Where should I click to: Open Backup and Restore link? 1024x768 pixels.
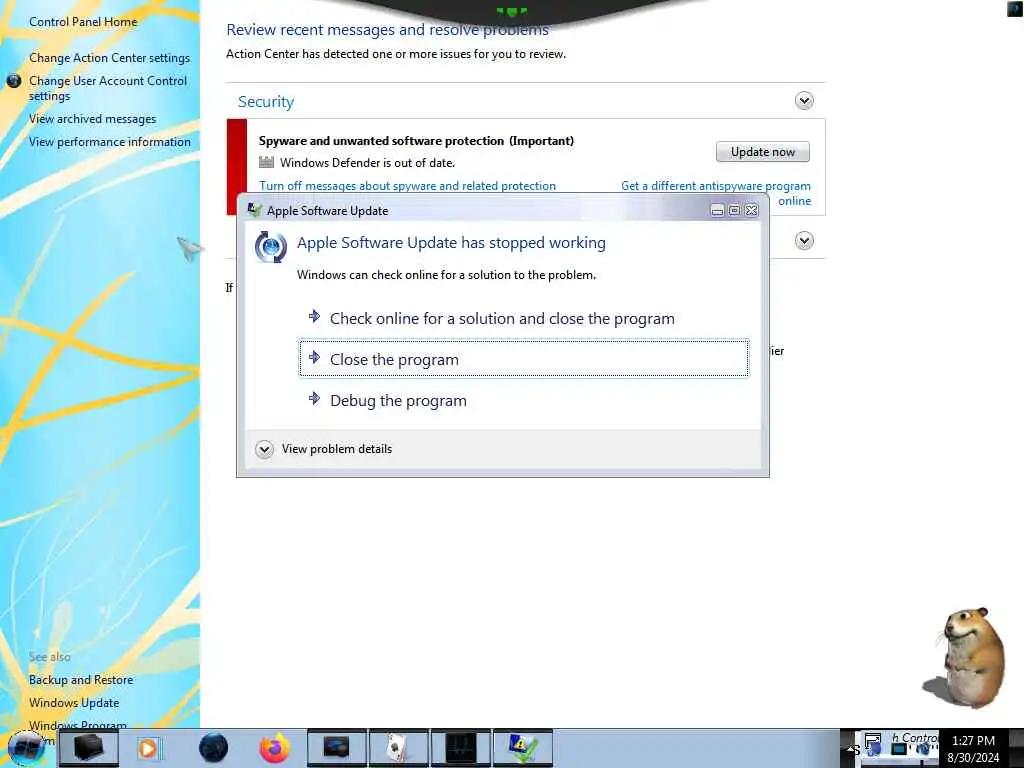81,679
